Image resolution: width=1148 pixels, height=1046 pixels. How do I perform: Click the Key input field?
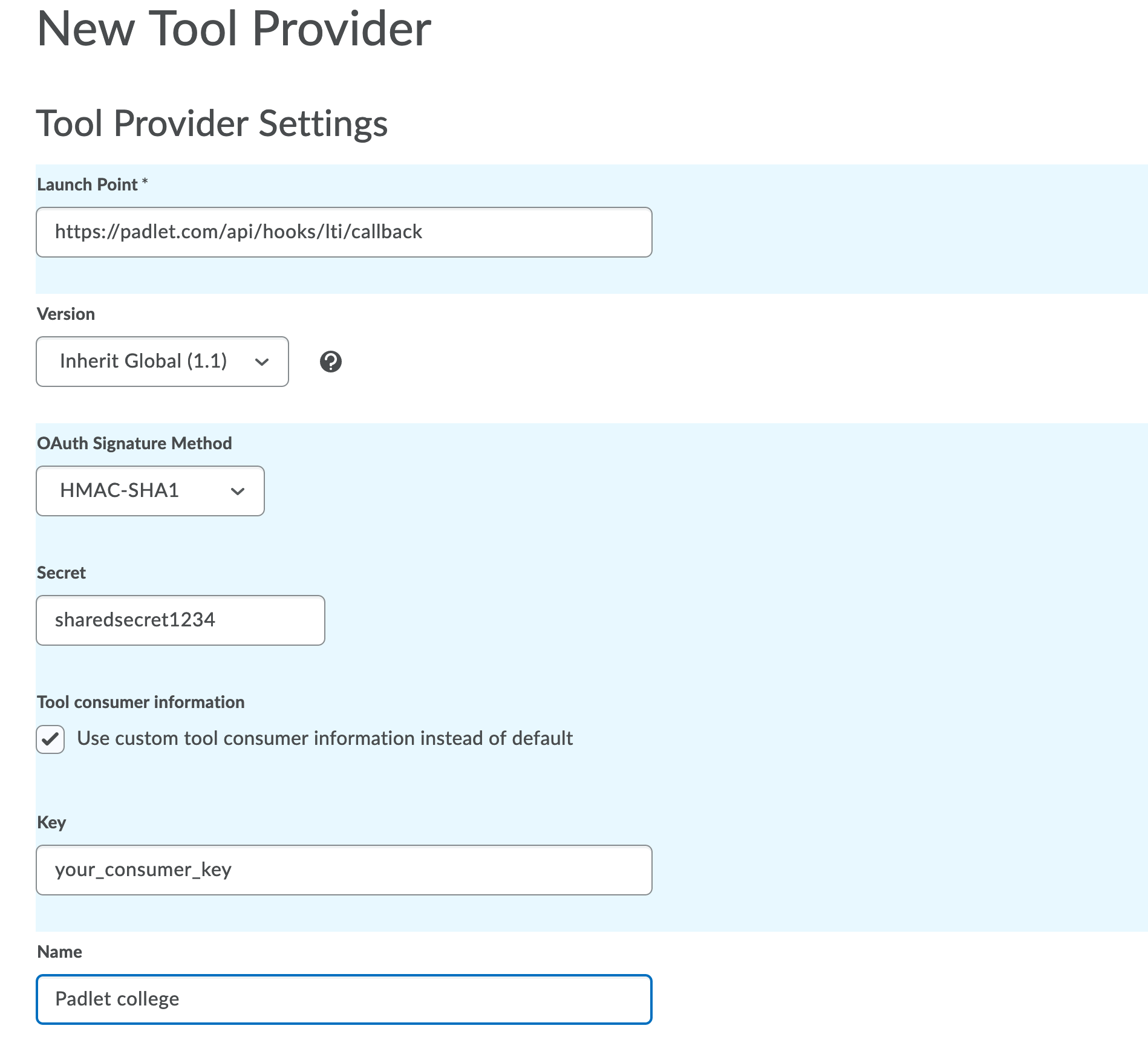(x=344, y=870)
